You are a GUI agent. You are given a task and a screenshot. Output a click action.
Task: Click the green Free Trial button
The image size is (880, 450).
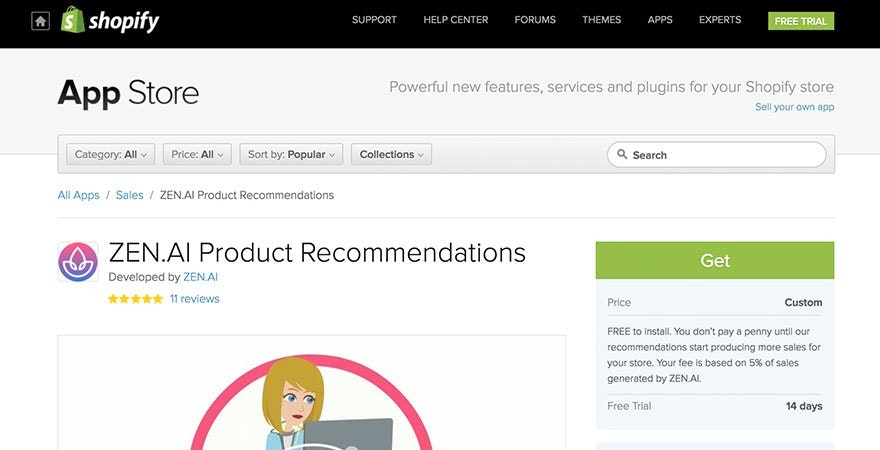point(800,21)
